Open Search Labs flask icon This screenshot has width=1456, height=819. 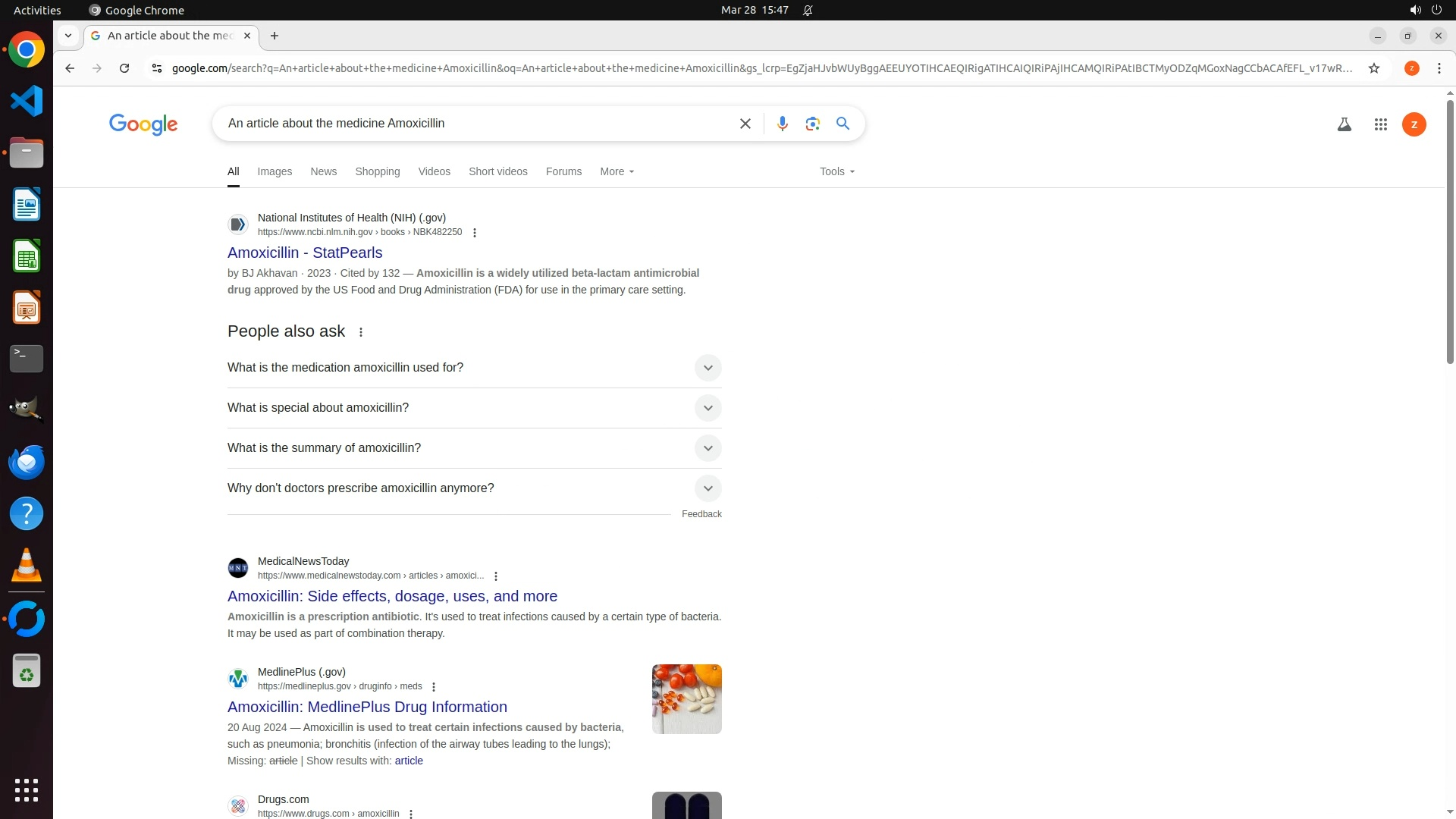[1344, 124]
